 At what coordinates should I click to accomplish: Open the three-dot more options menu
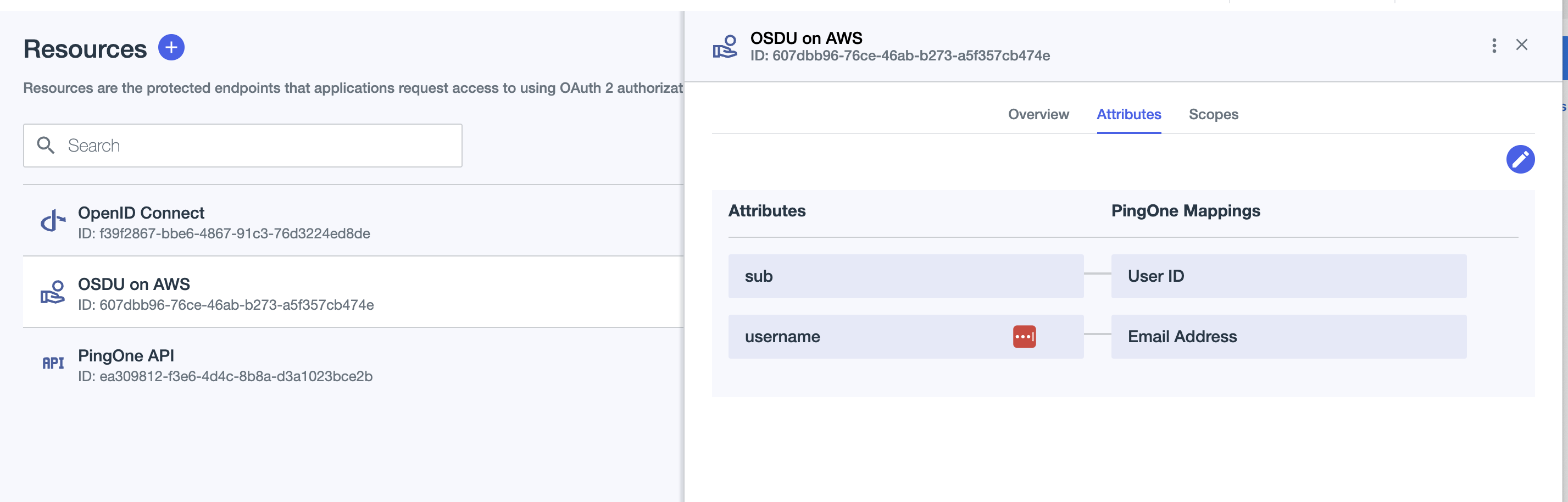pos(1494,45)
